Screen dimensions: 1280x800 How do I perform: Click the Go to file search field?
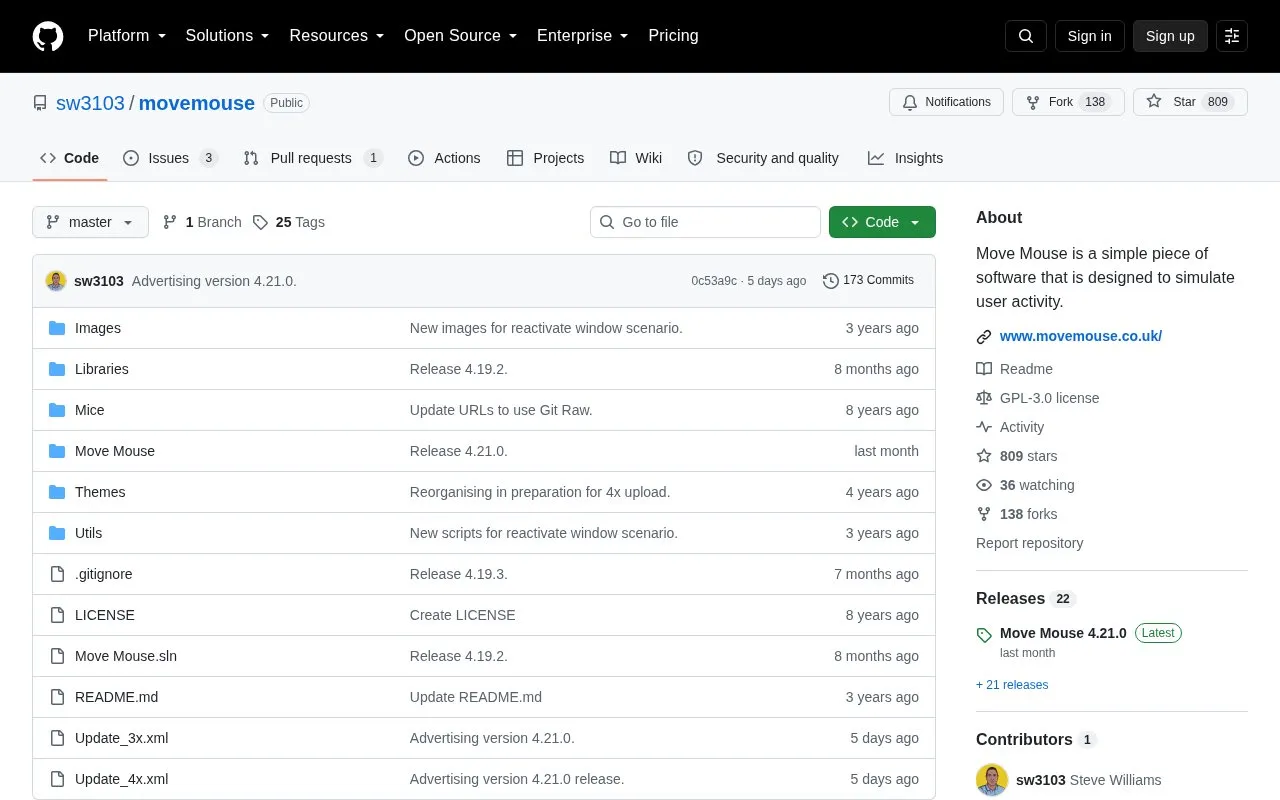pos(705,222)
